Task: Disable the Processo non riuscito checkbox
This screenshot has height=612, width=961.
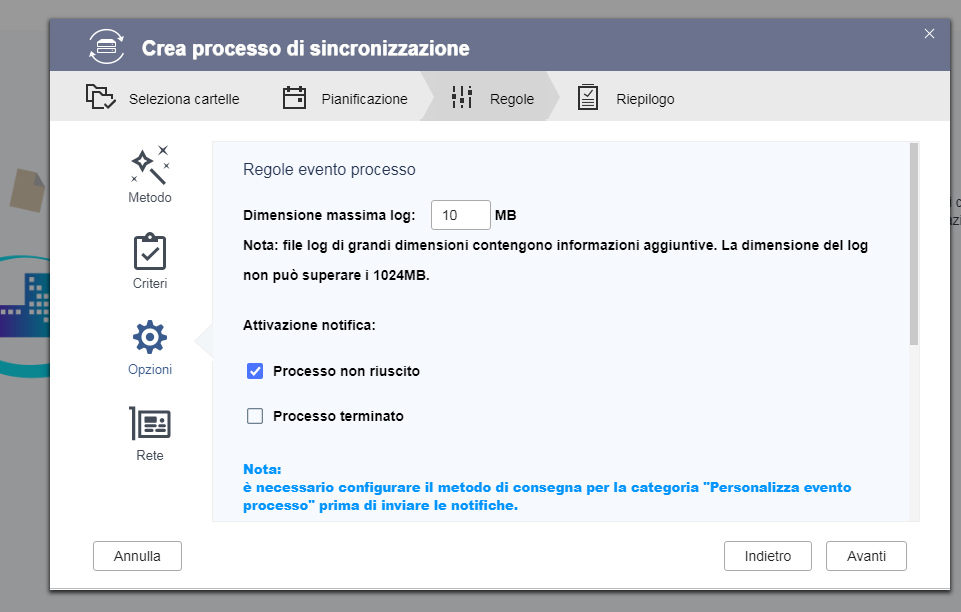Action: [255, 371]
